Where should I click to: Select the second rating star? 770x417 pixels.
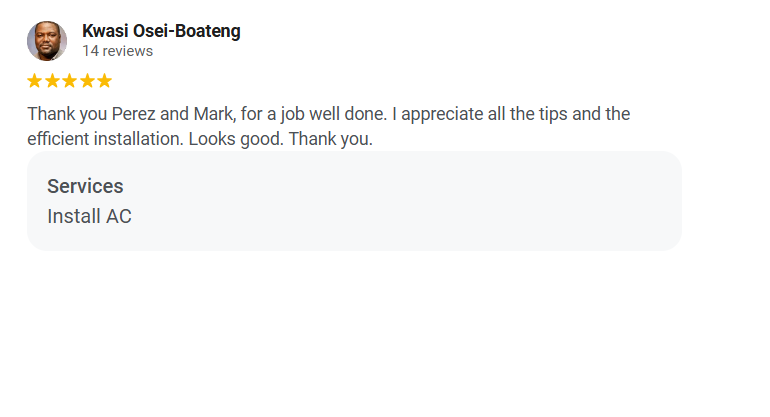(x=52, y=81)
